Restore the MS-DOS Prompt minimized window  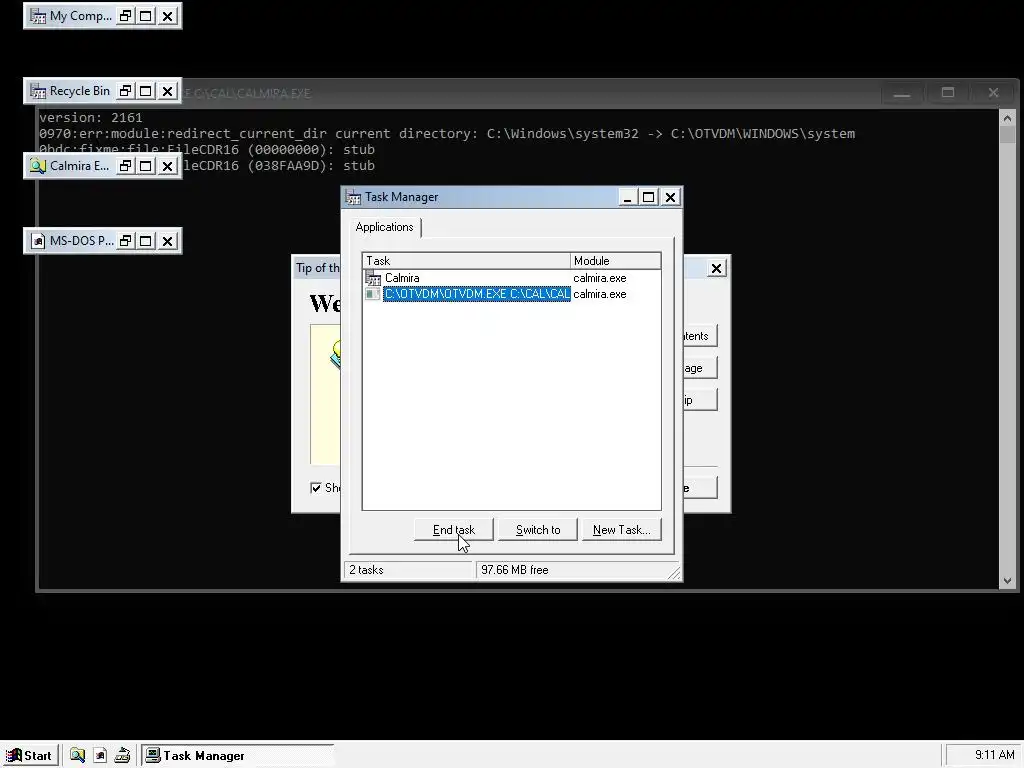tap(125, 242)
